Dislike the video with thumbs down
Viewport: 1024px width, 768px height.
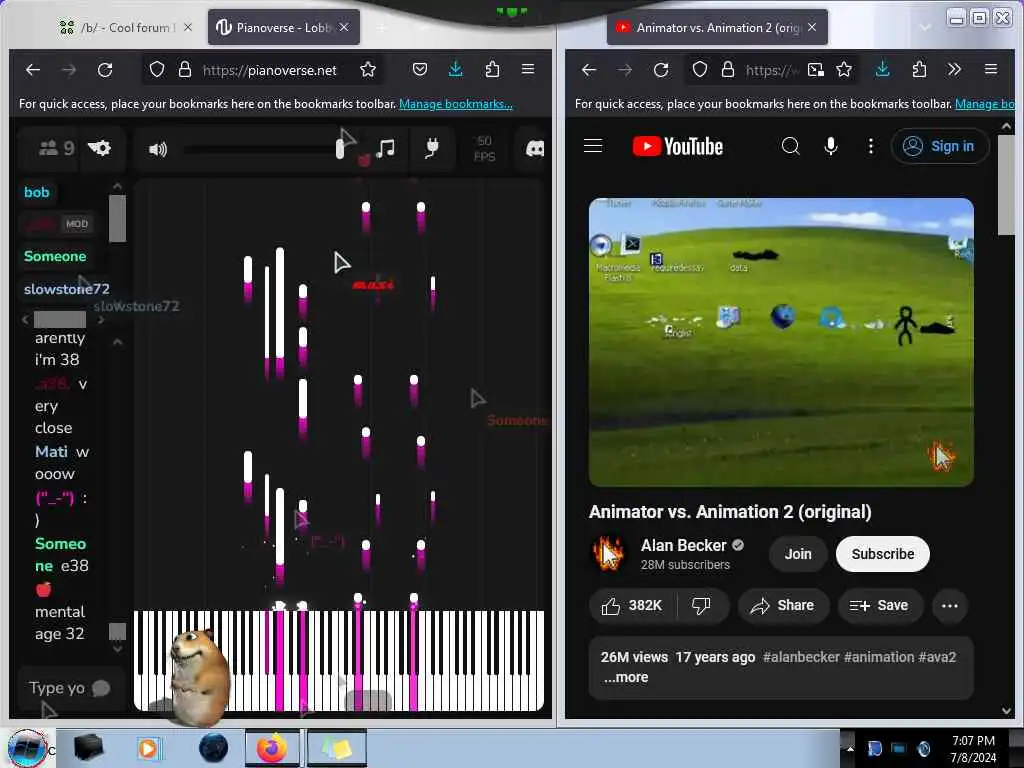(701, 606)
